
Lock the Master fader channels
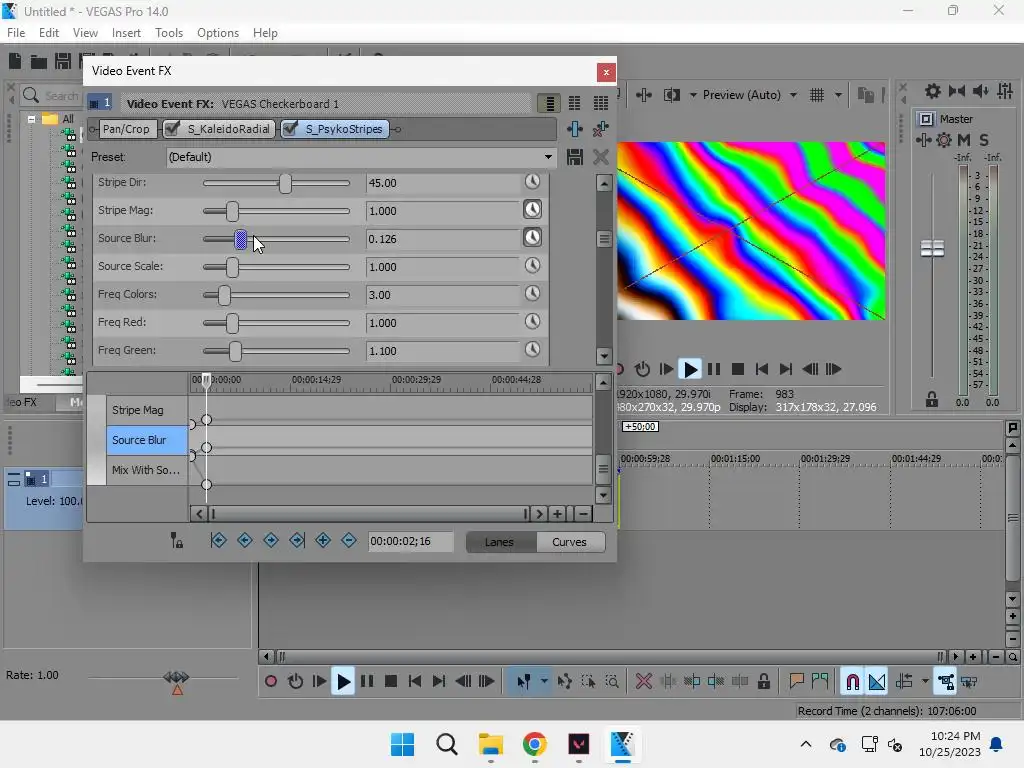point(932,400)
